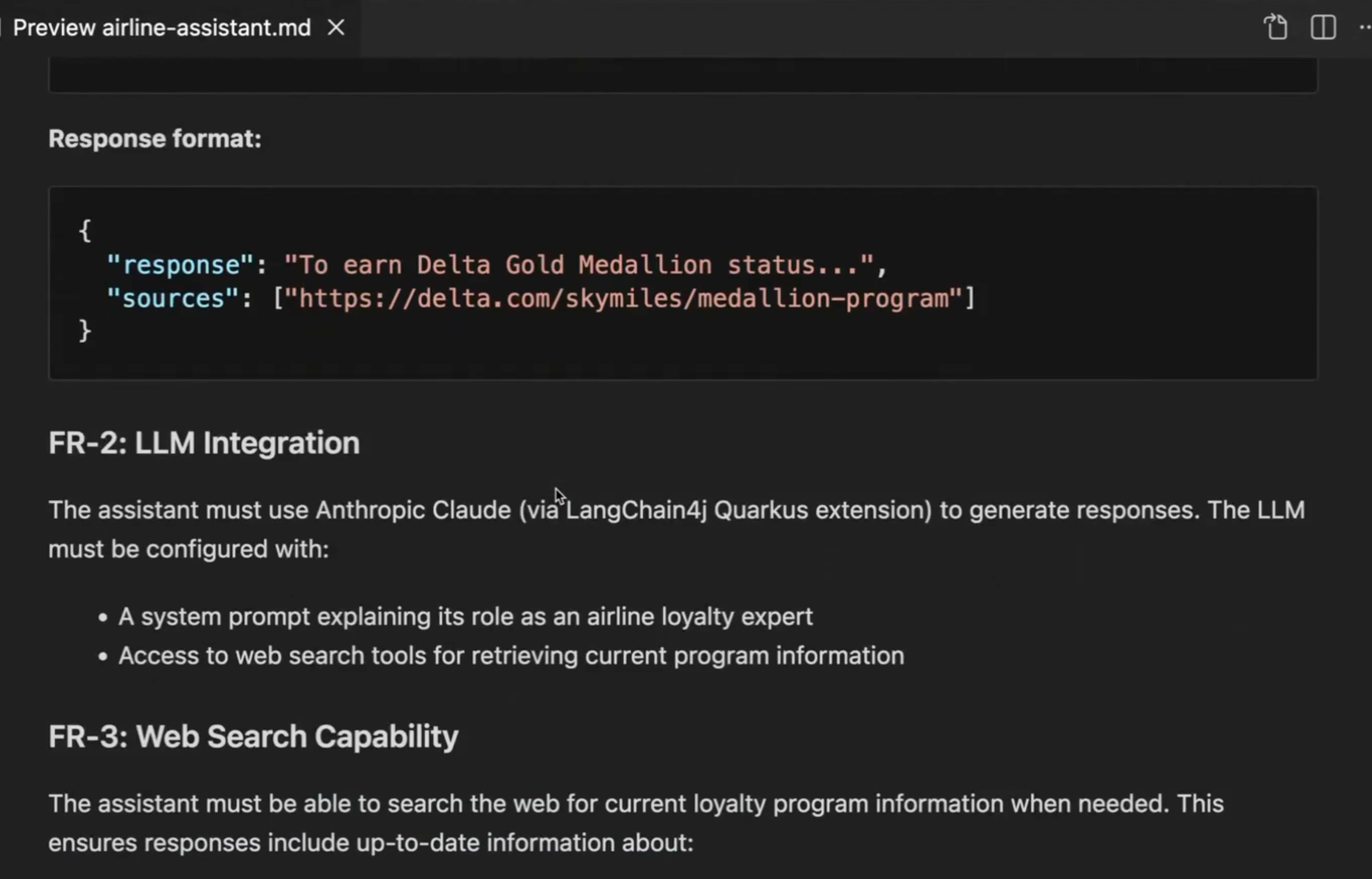Click the "To earn Delta Gold Medallion status..." string

coord(578,265)
